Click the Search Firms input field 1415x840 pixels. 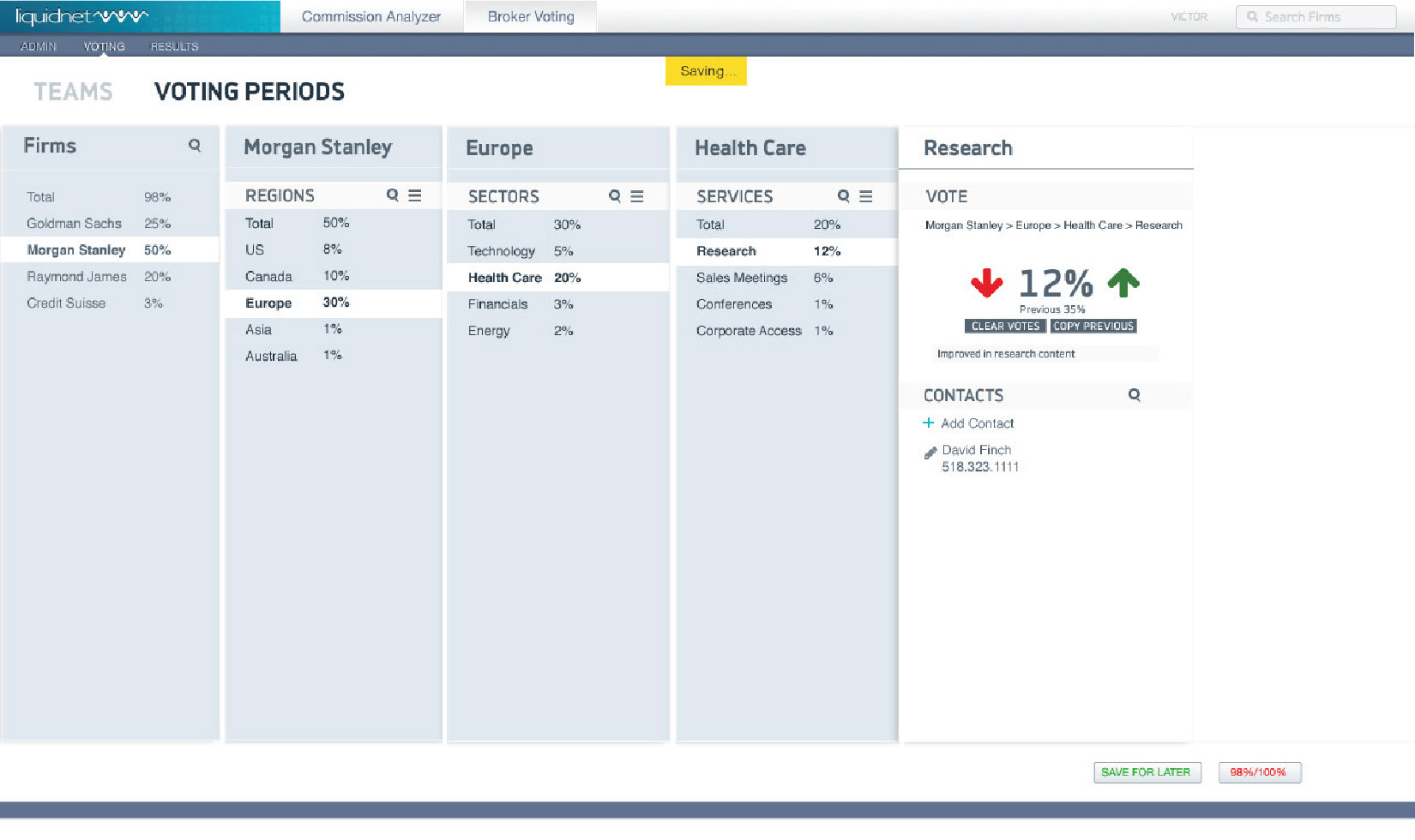click(1316, 17)
